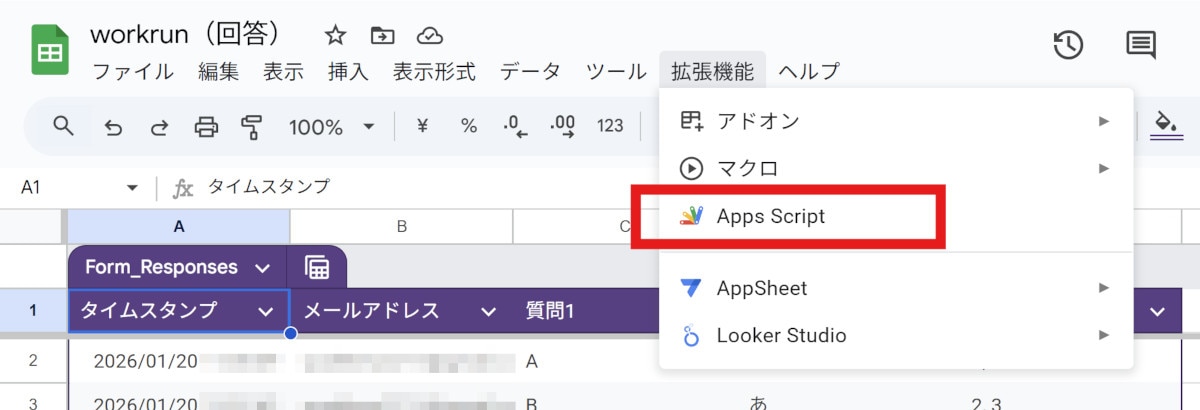Open the ヘルプ menu
Screen dimensions: 1200x410
(809, 72)
